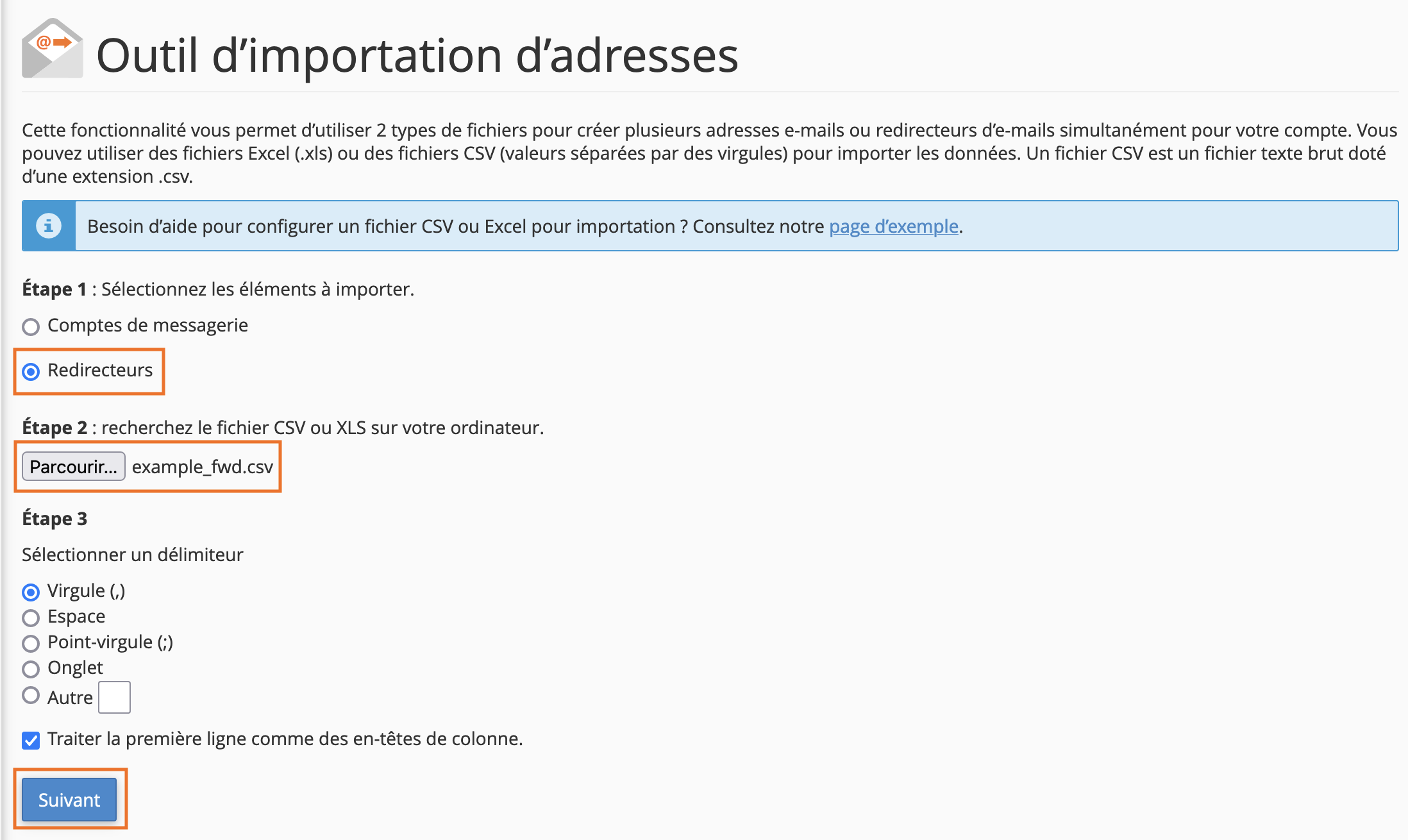This screenshot has width=1408, height=840.
Task: Click the Autre custom delimiter text box
Action: pos(114,697)
